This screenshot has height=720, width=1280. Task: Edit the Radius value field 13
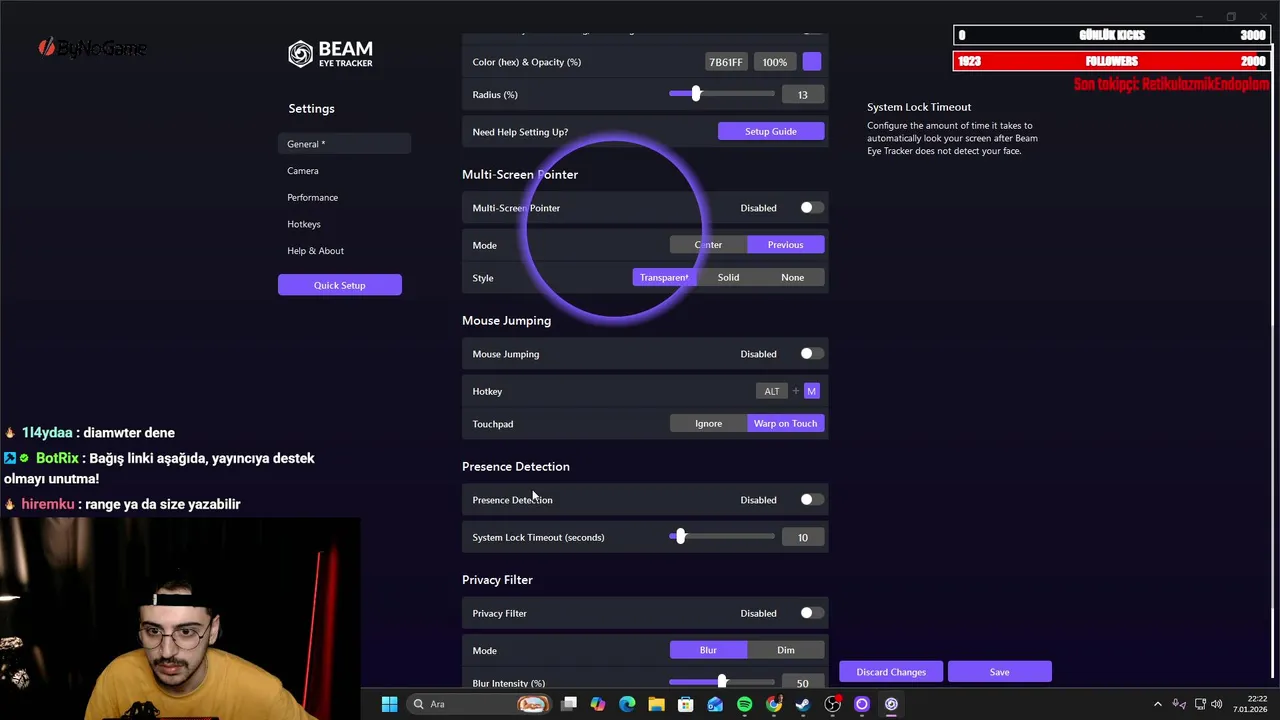tap(803, 95)
